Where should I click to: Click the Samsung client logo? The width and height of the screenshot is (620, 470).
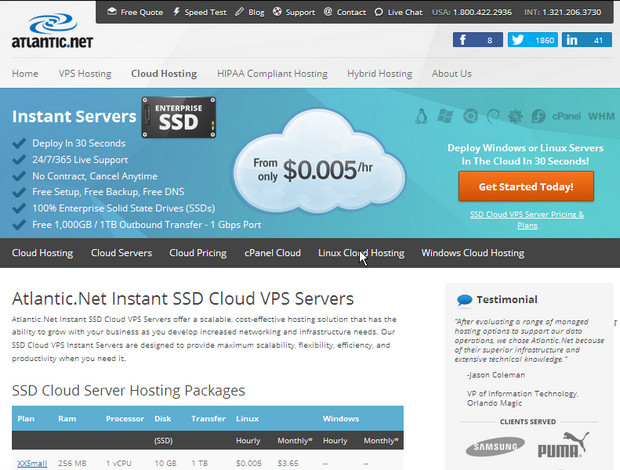pyautogui.click(x=495, y=447)
